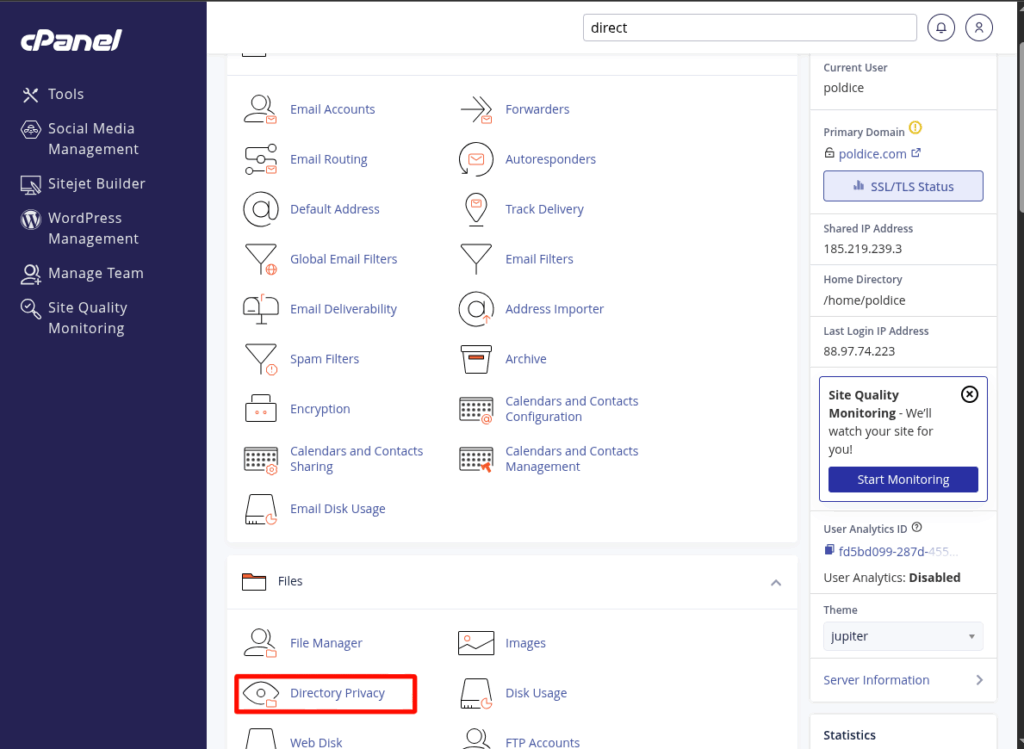Viewport: 1024px width, 749px height.
Task: Click the SSL/TLS Status button
Action: [903, 186]
